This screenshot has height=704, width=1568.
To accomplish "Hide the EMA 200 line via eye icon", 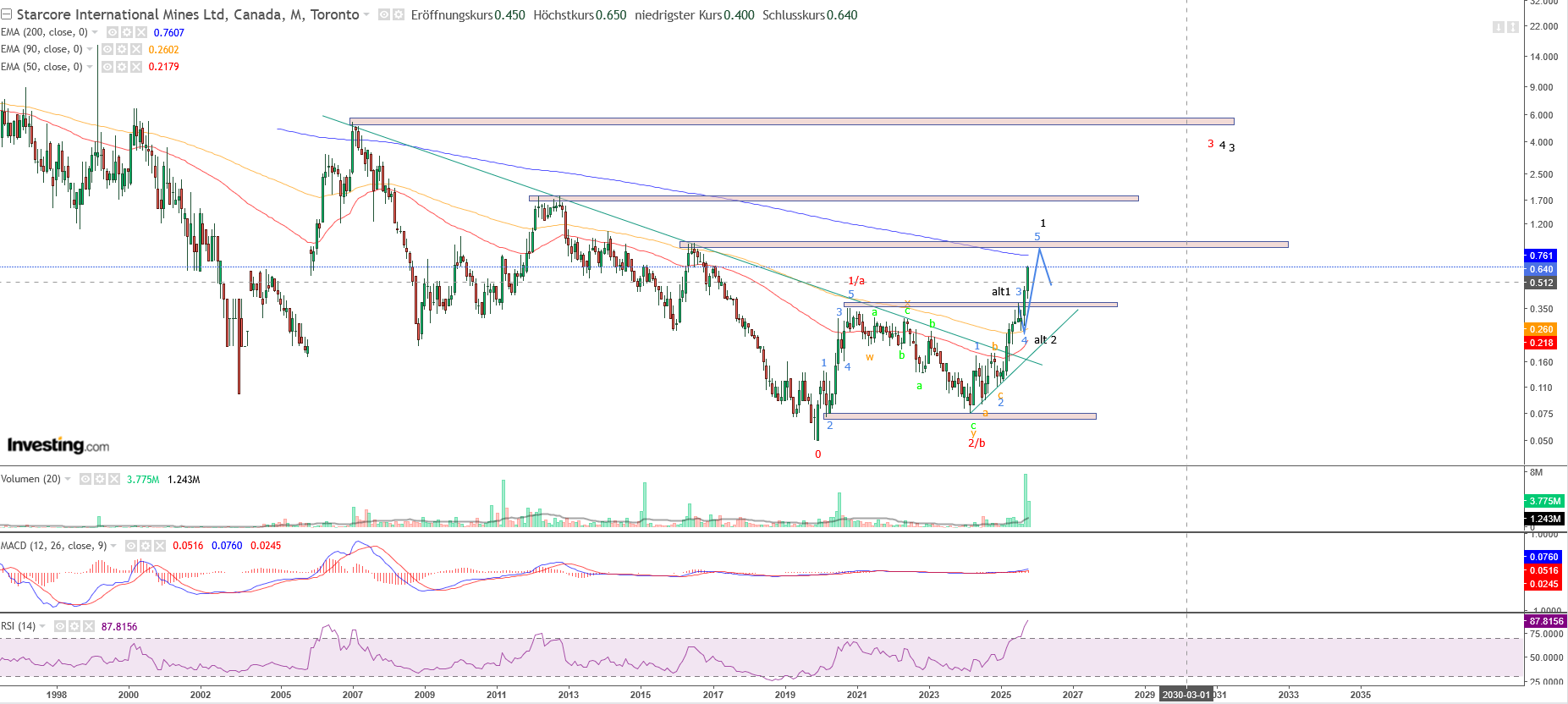I will [112, 32].
